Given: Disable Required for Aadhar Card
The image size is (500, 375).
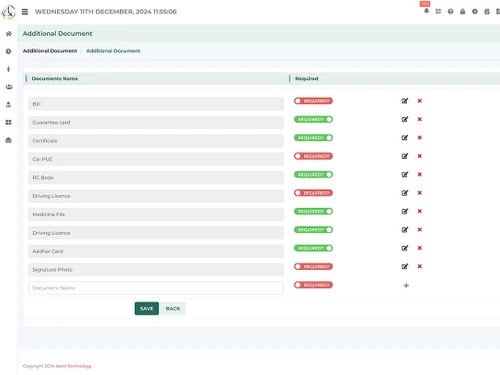Looking at the screenshot, I should (x=313, y=248).
